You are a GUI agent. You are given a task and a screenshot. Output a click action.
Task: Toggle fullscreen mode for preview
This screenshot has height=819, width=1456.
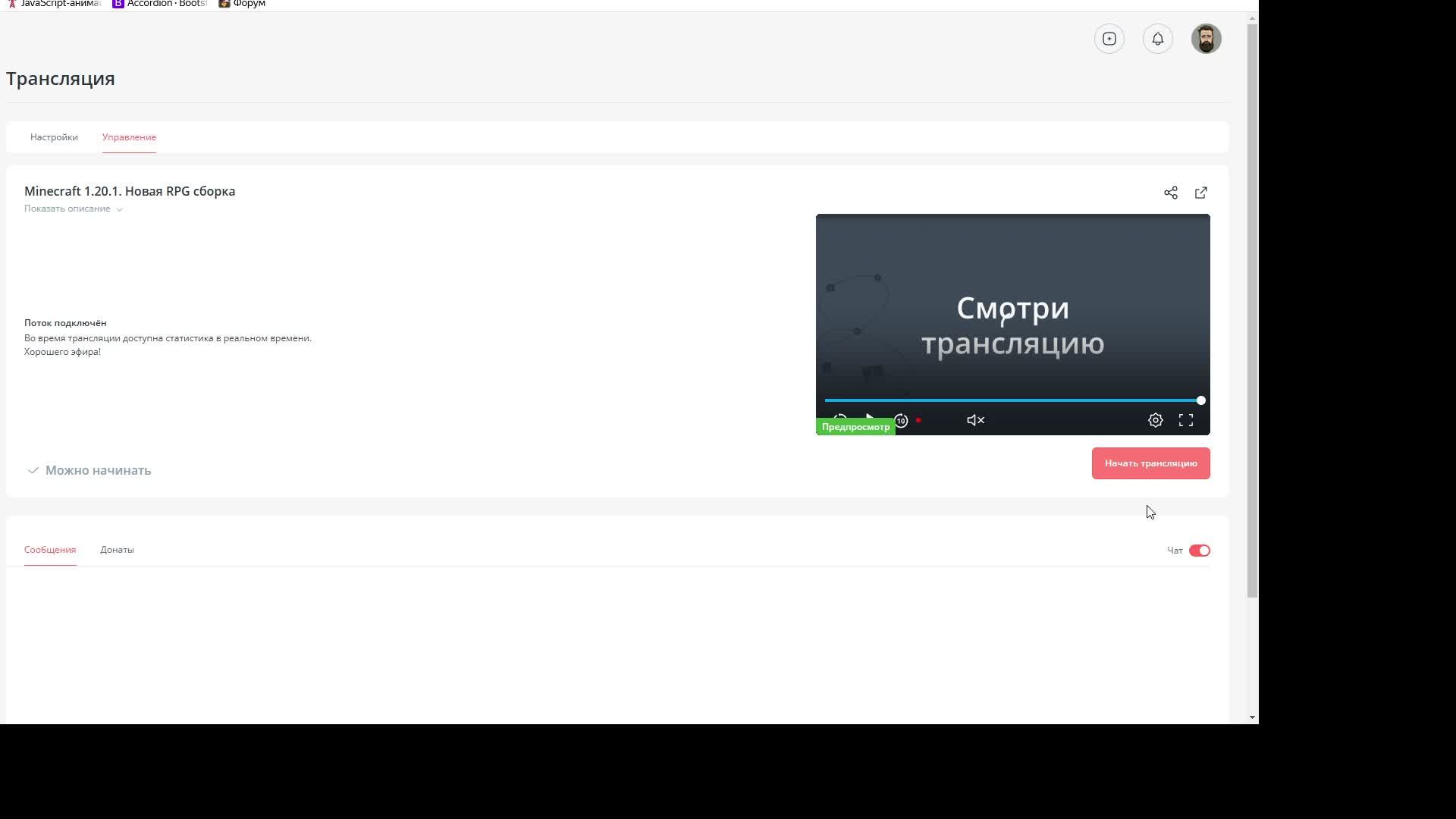coord(1186,420)
